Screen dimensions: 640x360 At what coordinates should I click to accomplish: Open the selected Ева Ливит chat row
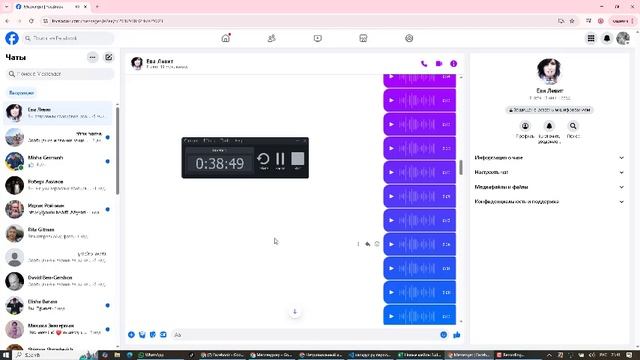point(58,113)
